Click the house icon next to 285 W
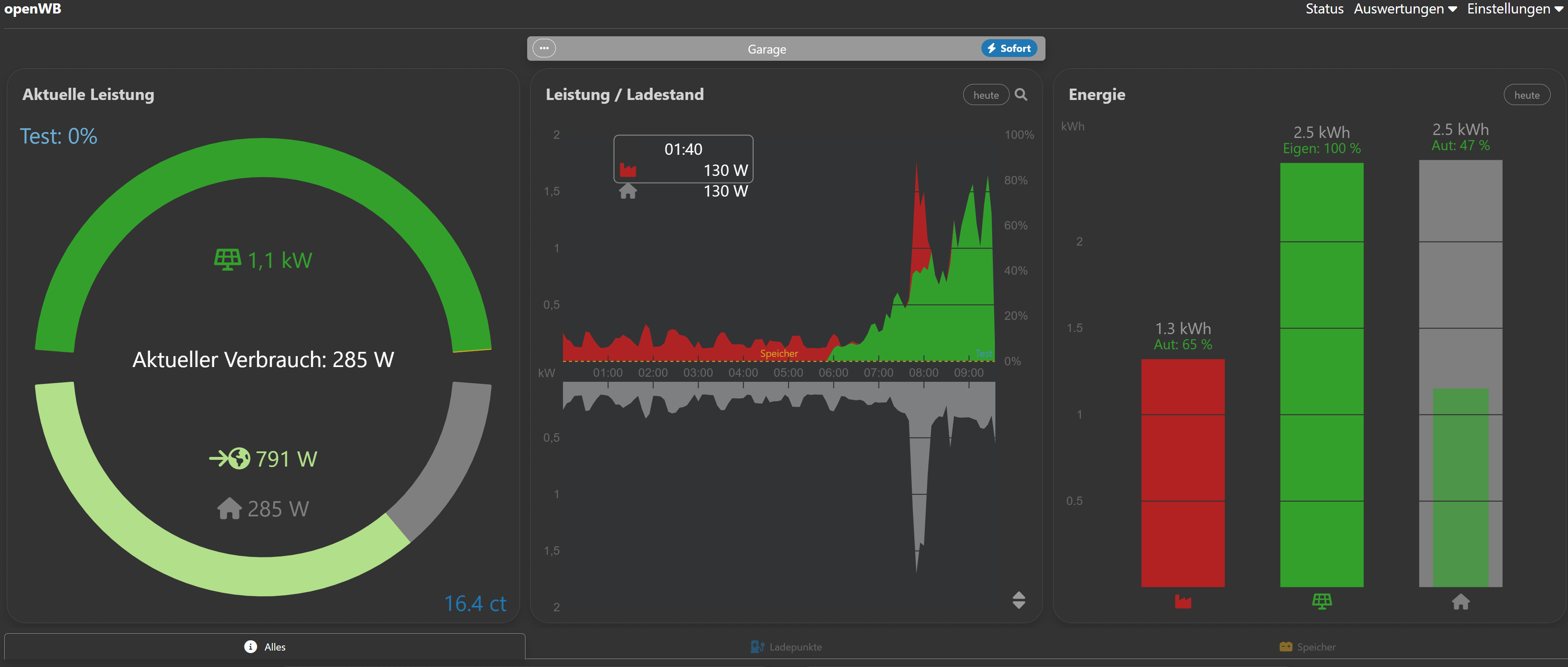The width and height of the screenshot is (1568, 667). tap(229, 508)
